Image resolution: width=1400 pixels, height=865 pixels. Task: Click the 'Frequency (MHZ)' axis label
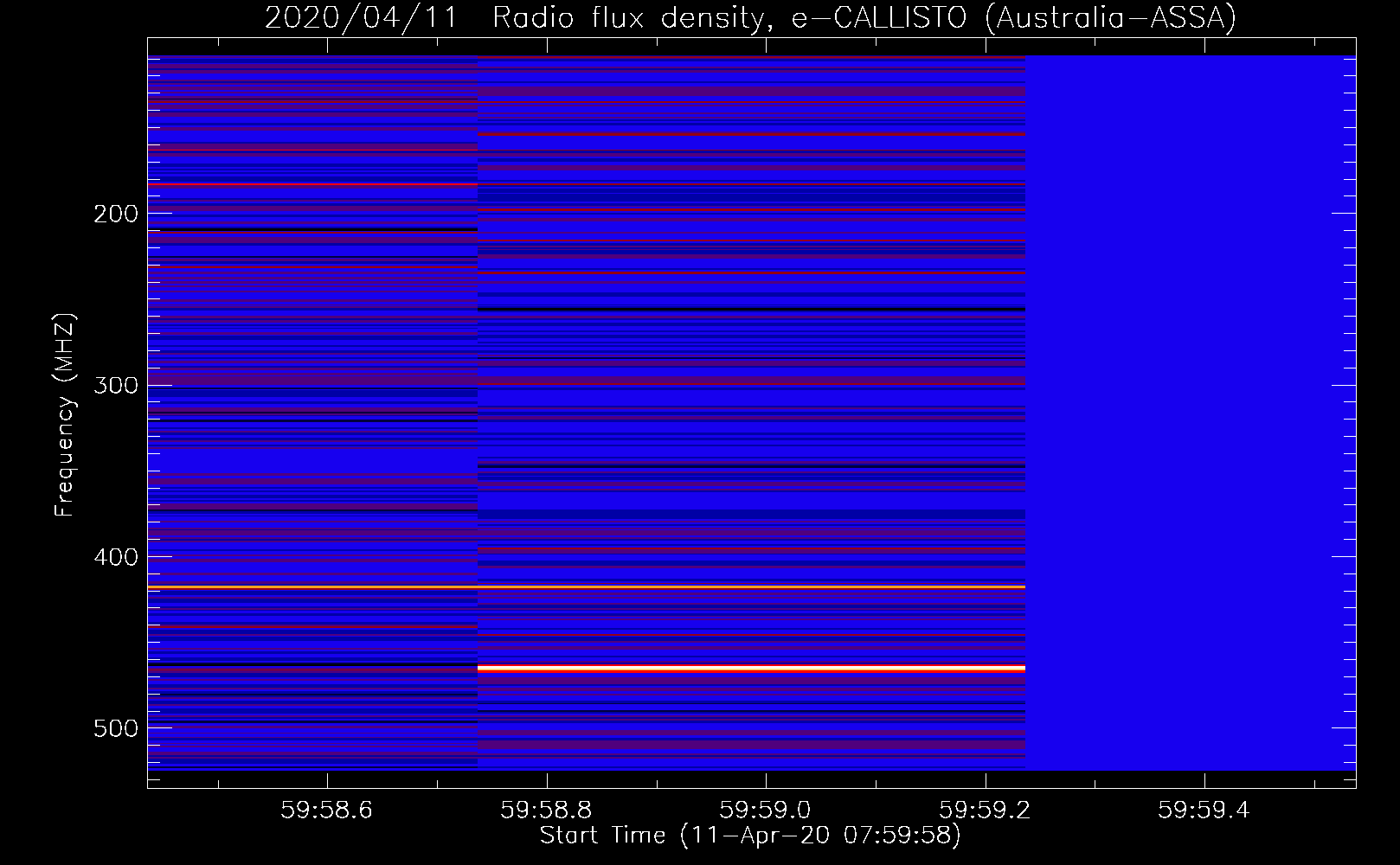click(65, 415)
